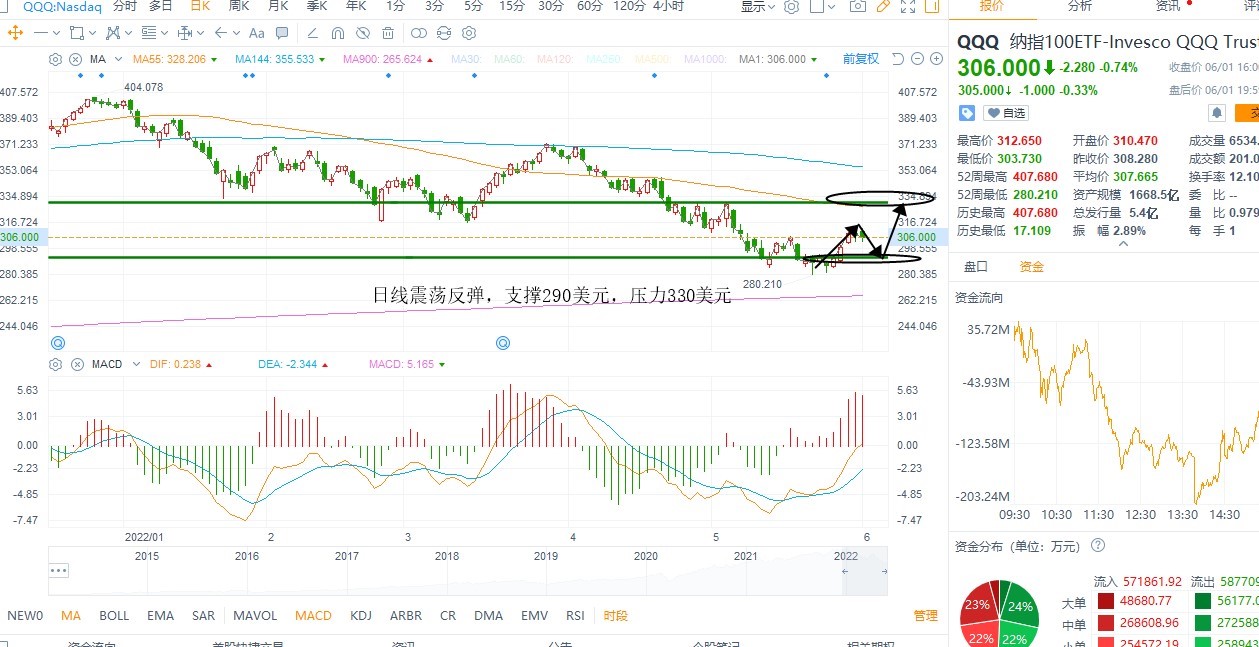Reset chart view with undo arrow

(x=898, y=59)
